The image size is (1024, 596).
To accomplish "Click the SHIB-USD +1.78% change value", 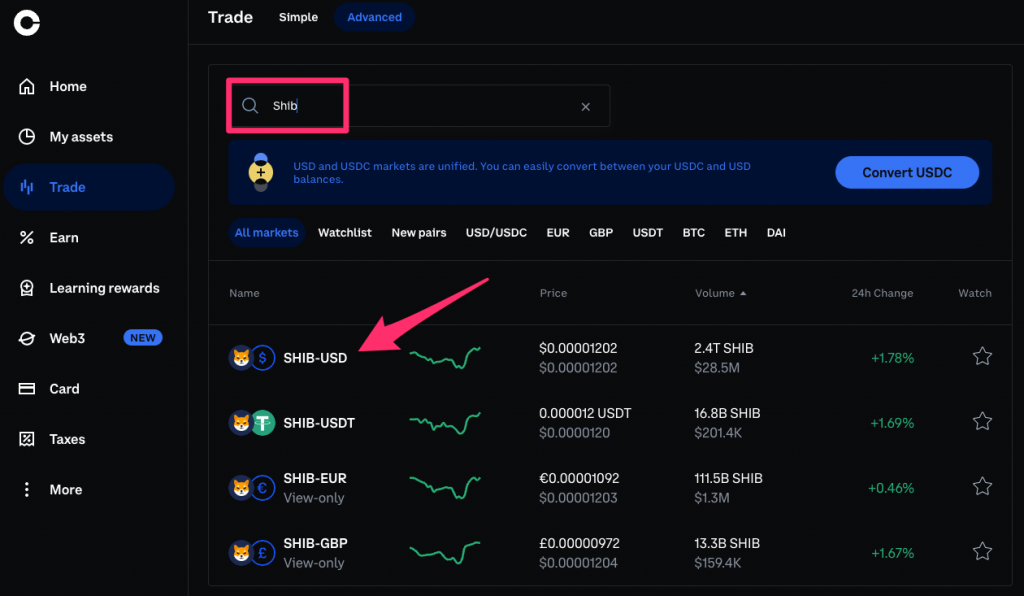I will point(892,358).
